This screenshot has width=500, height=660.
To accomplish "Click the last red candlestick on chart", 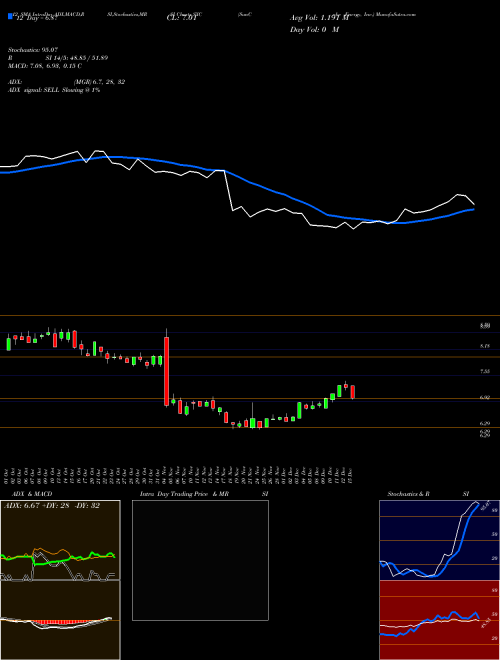I will [353, 392].
